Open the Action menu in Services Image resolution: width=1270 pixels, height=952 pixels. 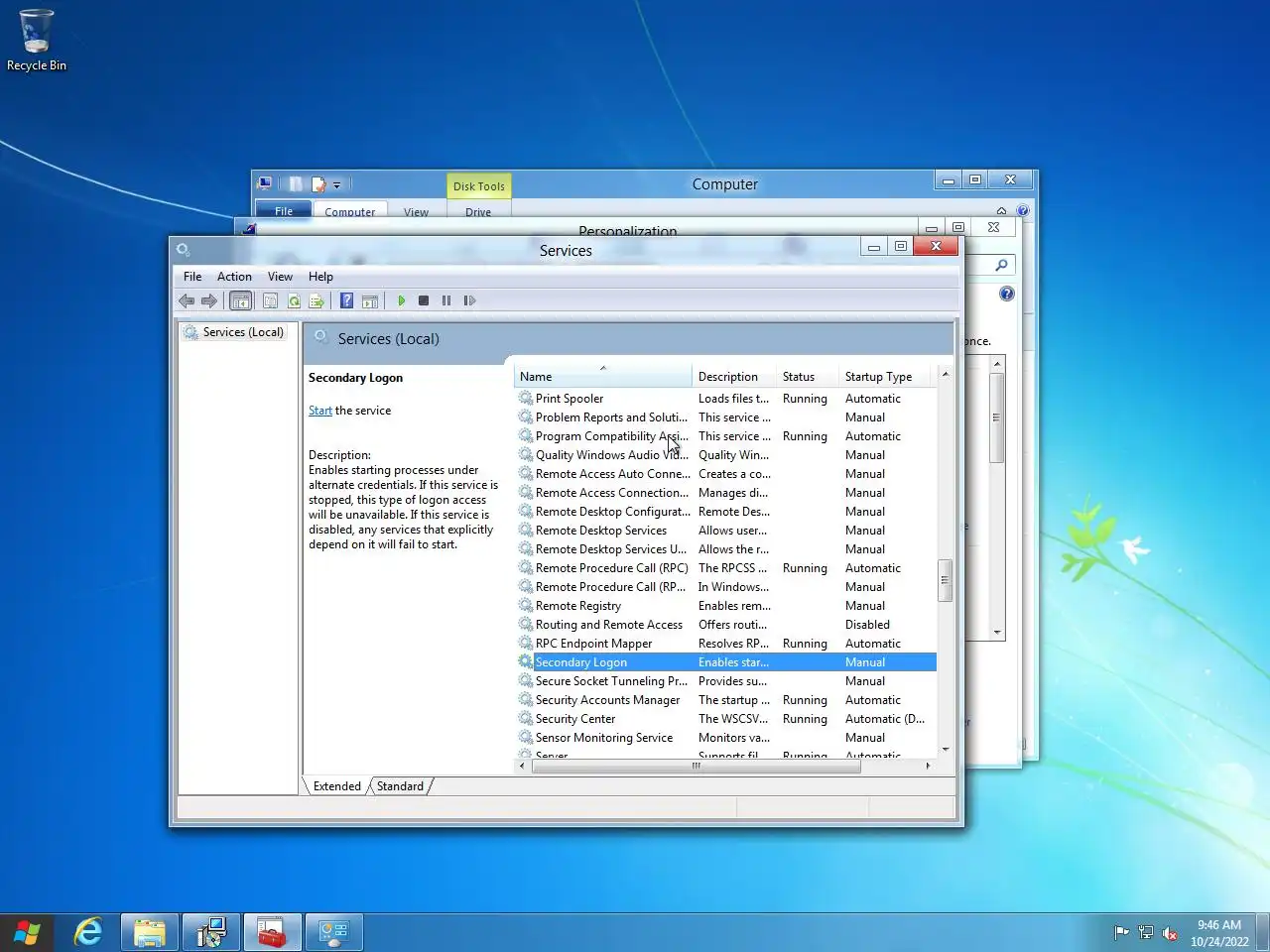point(234,277)
